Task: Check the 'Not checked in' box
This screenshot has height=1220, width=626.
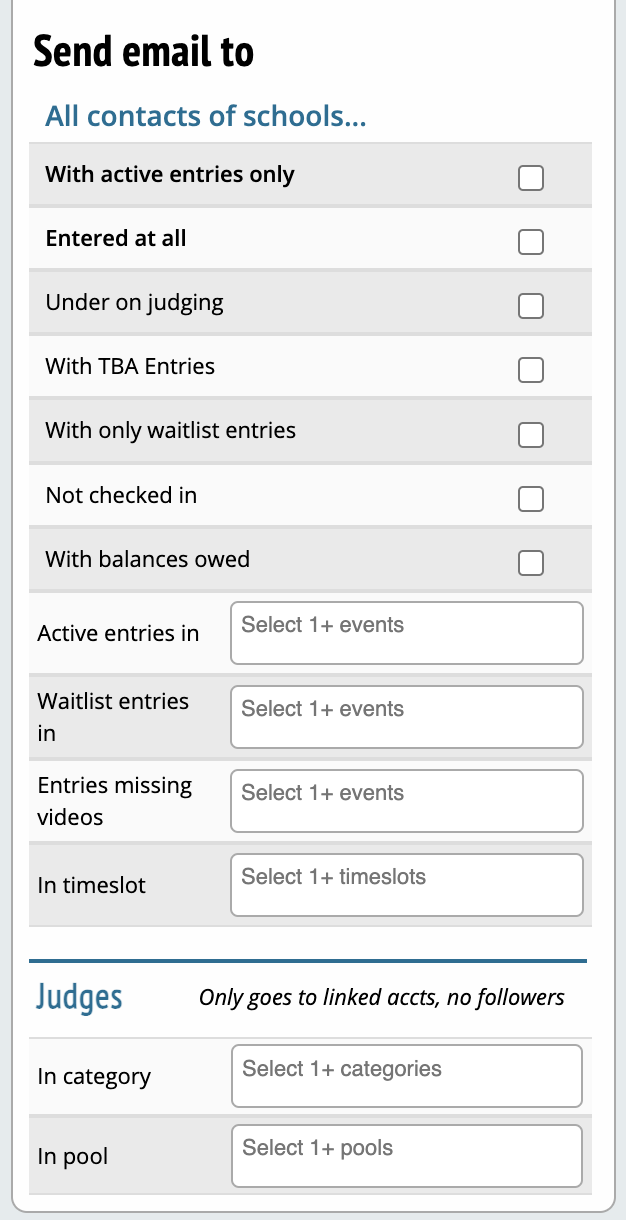Action: [x=531, y=498]
